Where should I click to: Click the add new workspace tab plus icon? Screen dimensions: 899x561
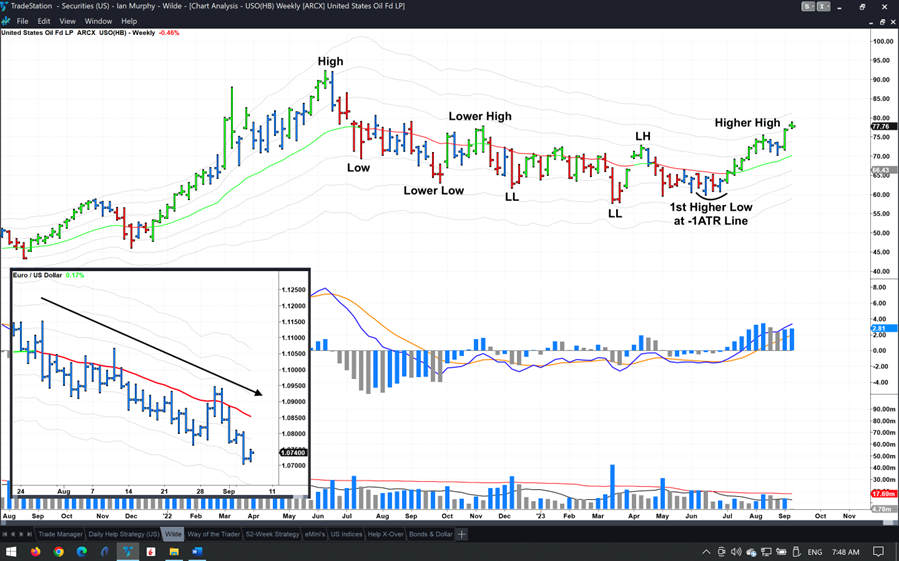[x=462, y=534]
